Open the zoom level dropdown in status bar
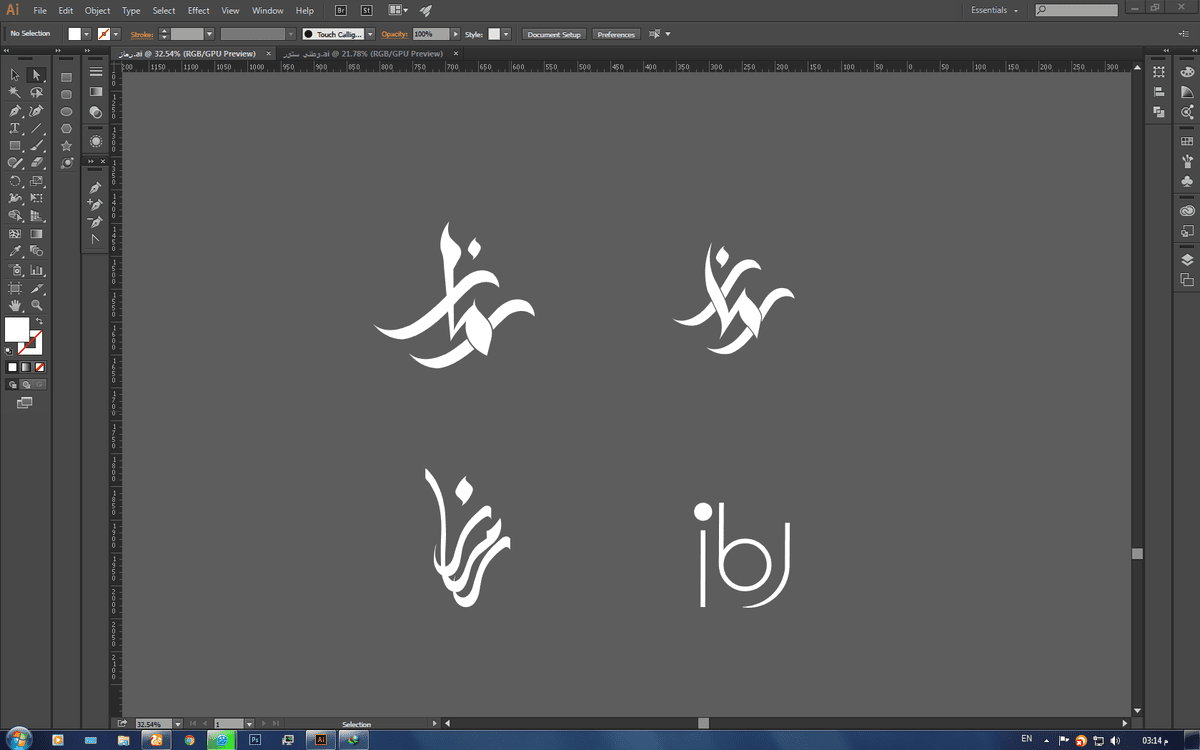The image size is (1200, 750). click(x=178, y=723)
